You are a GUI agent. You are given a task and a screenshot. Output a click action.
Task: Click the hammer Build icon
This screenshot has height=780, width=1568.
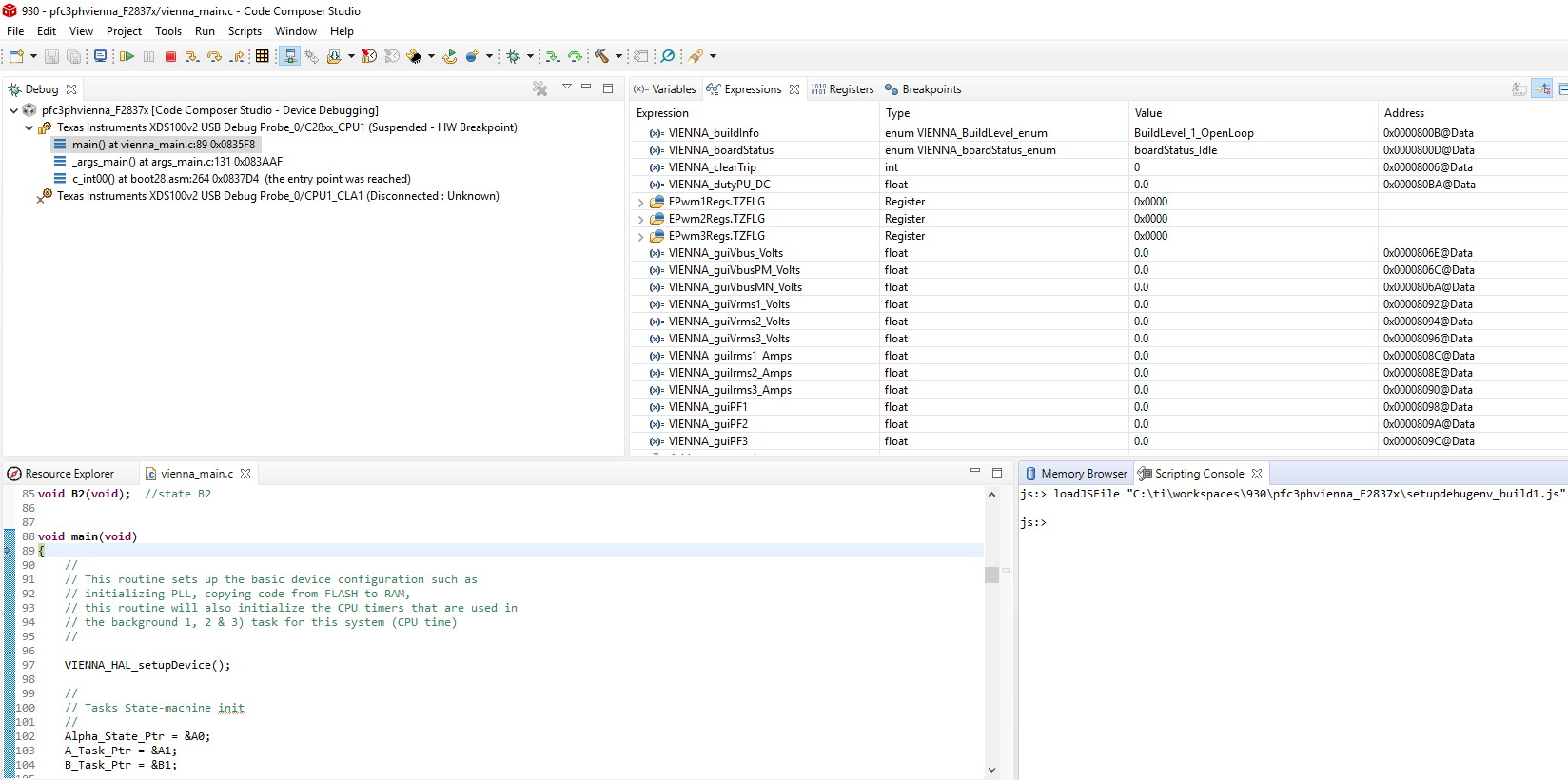601,57
